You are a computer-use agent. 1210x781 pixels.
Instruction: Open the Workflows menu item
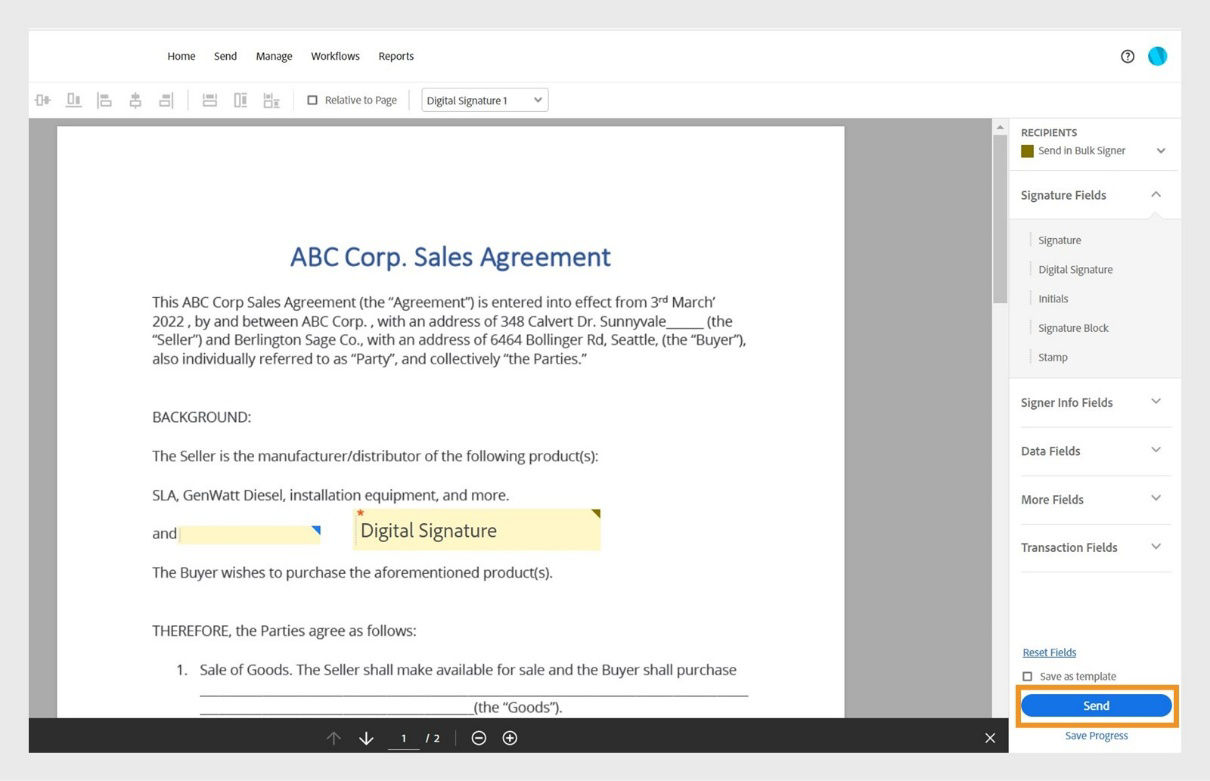335,56
